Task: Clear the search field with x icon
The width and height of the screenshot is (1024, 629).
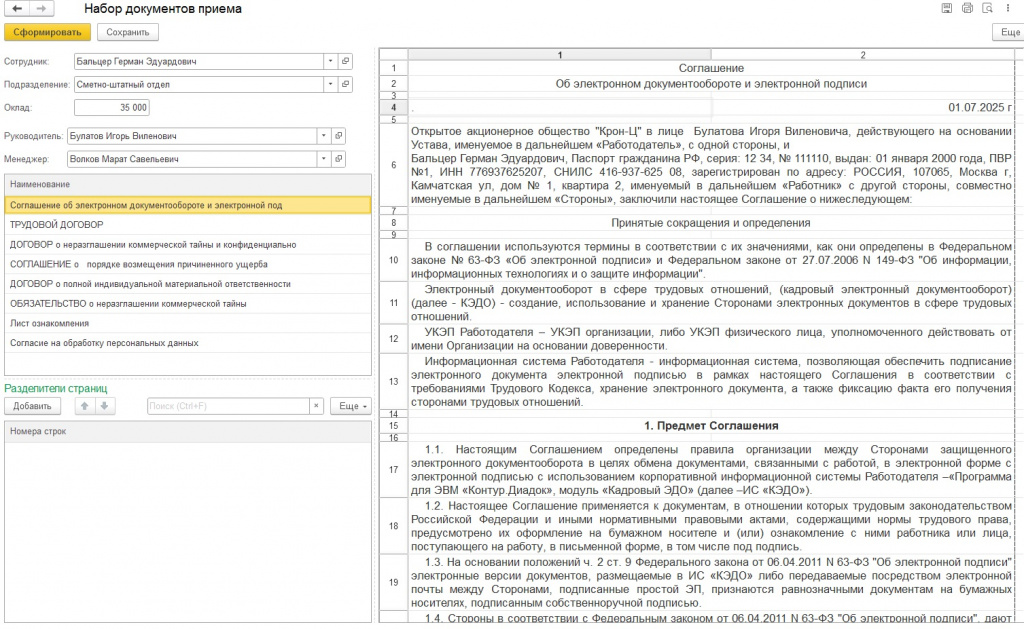Action: (x=316, y=406)
